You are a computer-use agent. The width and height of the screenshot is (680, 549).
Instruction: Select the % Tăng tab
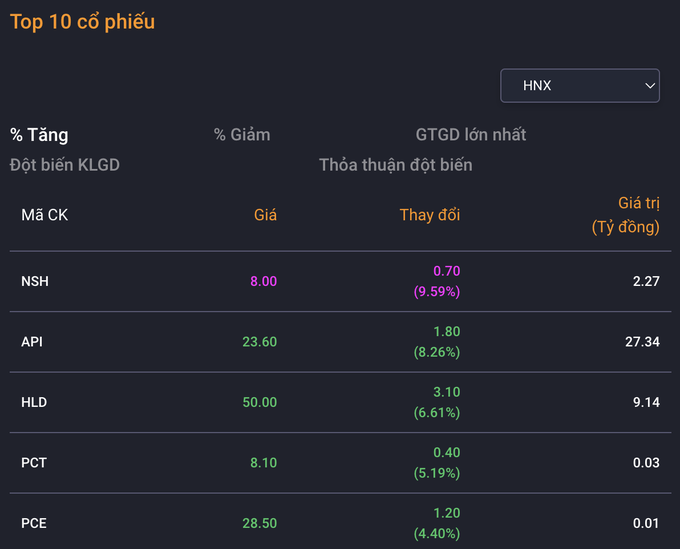(39, 135)
